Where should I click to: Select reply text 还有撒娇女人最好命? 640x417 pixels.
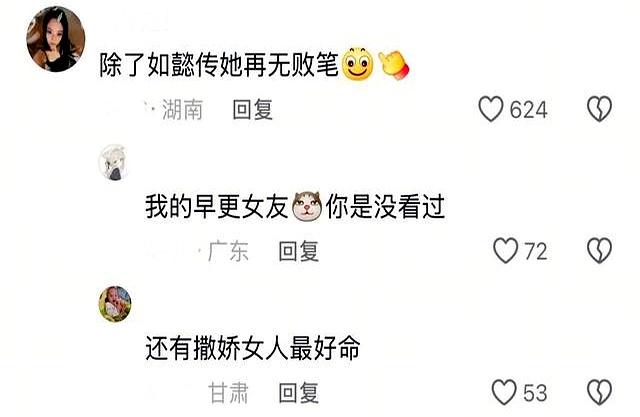click(x=253, y=348)
